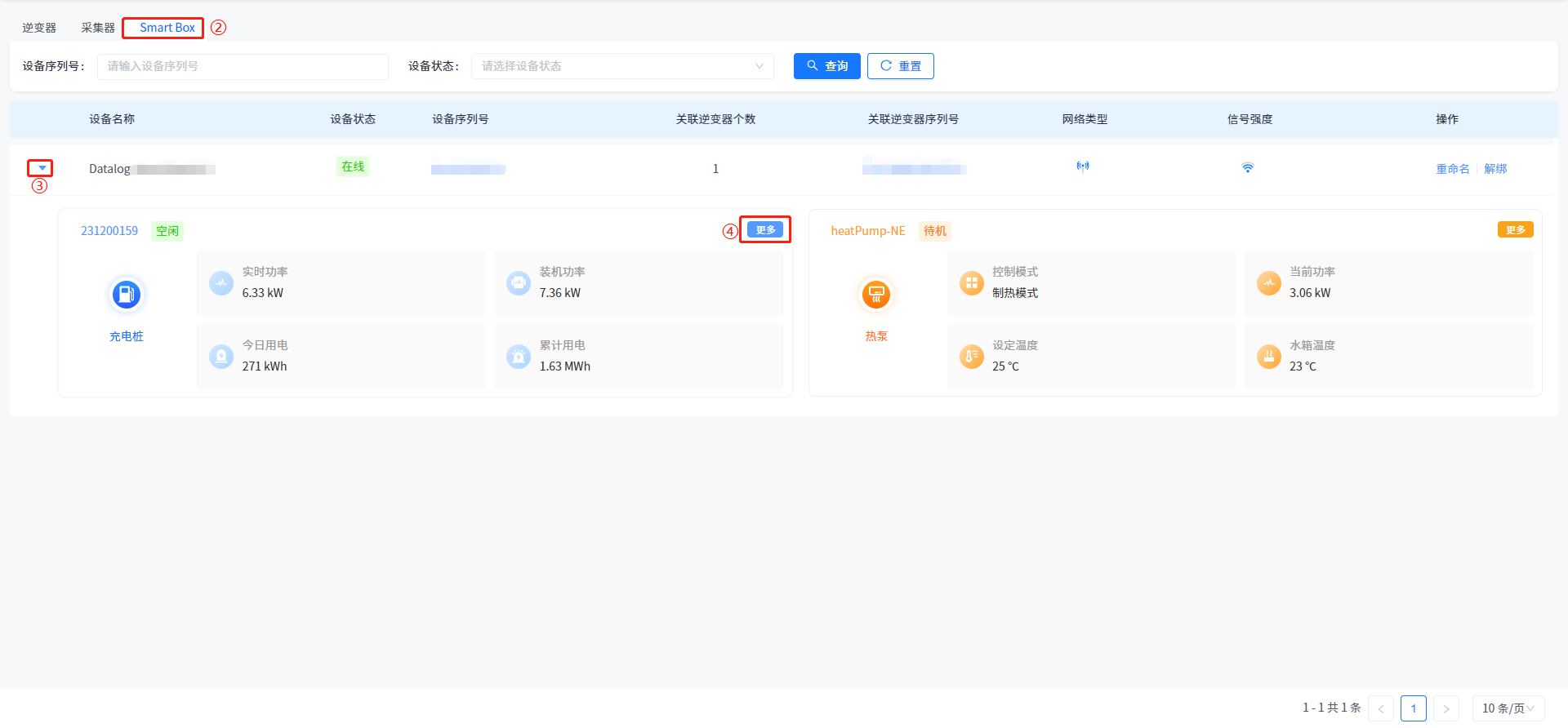This screenshot has width=1568, height=728.
Task: Click the network type antenna icon
Action: point(1083,167)
